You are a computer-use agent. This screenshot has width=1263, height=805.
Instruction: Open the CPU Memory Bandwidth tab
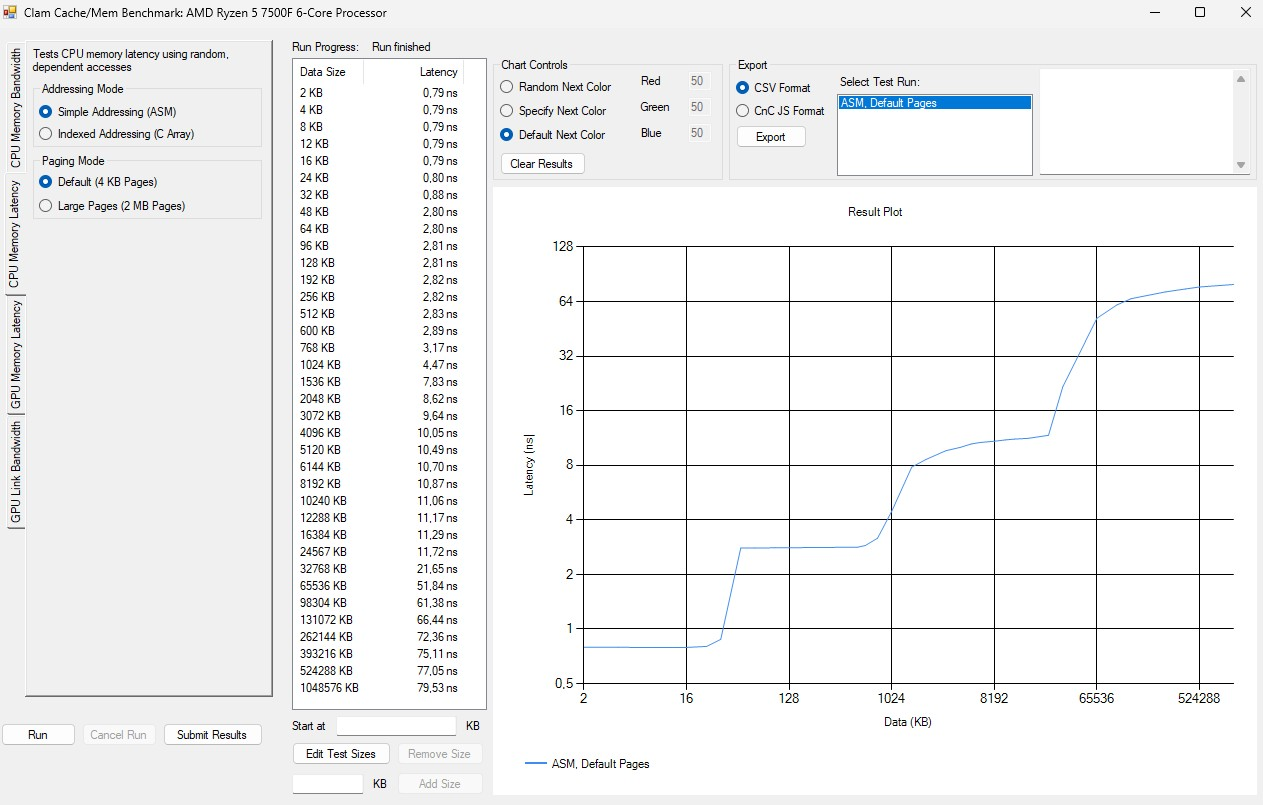[15, 108]
